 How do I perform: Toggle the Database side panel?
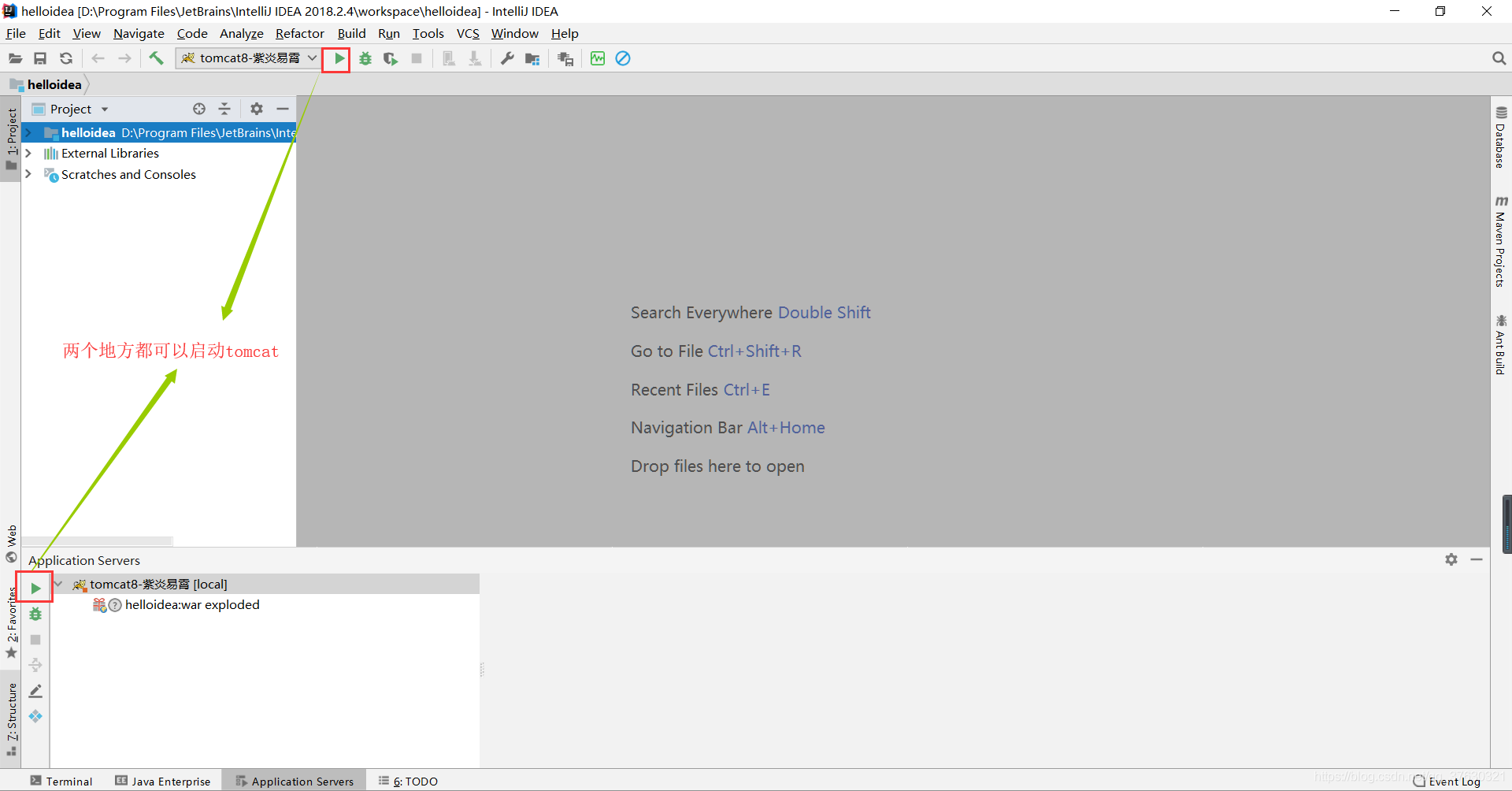click(1501, 137)
